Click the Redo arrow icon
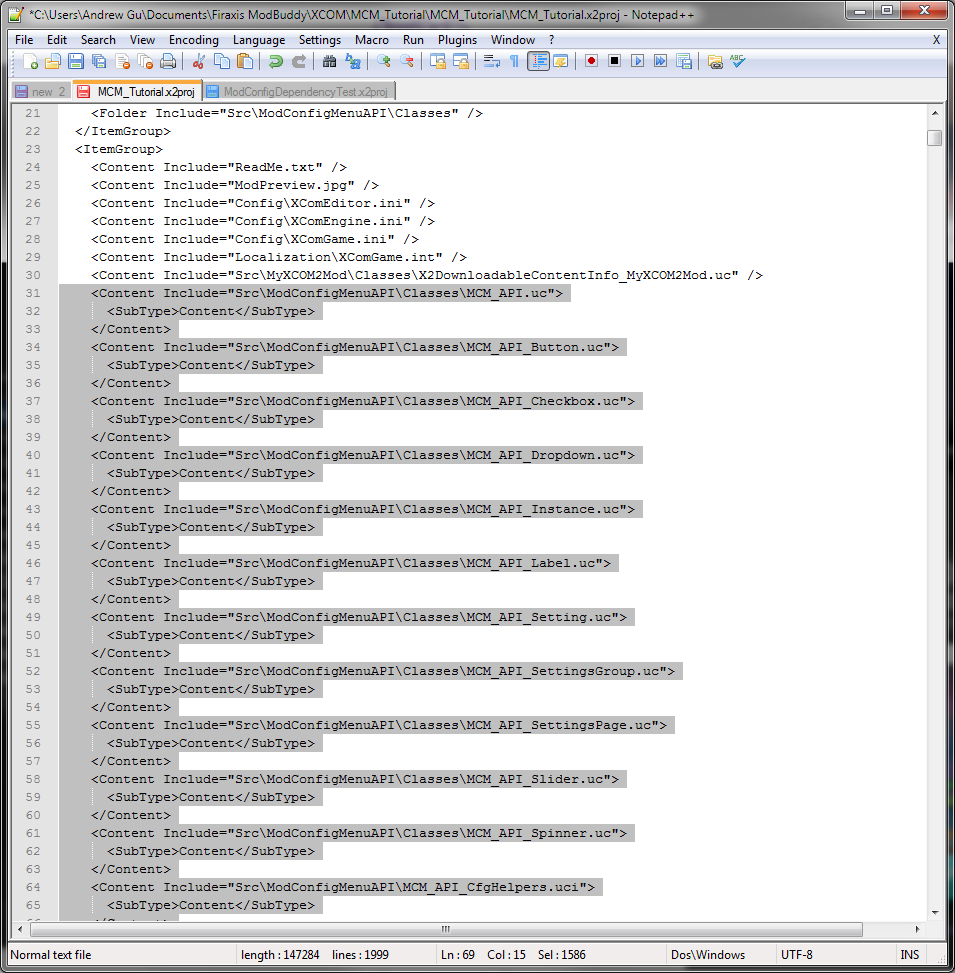The width and height of the screenshot is (955, 973). tap(298, 61)
